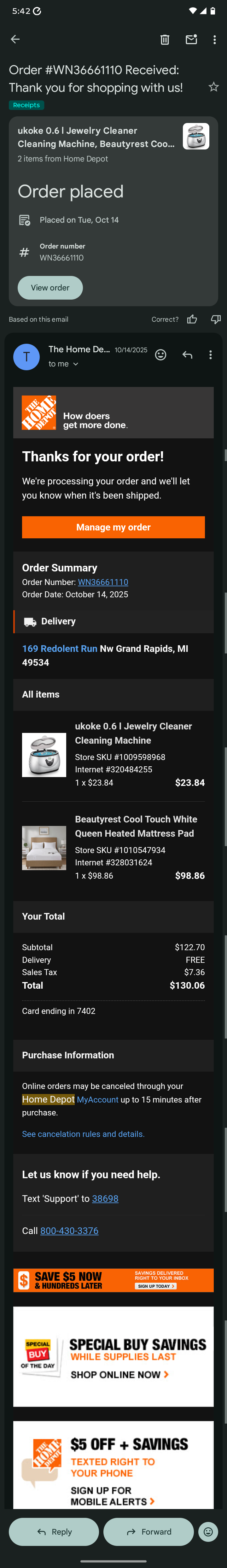Delete this email with trash icon
227x1568 pixels.
coord(164,39)
